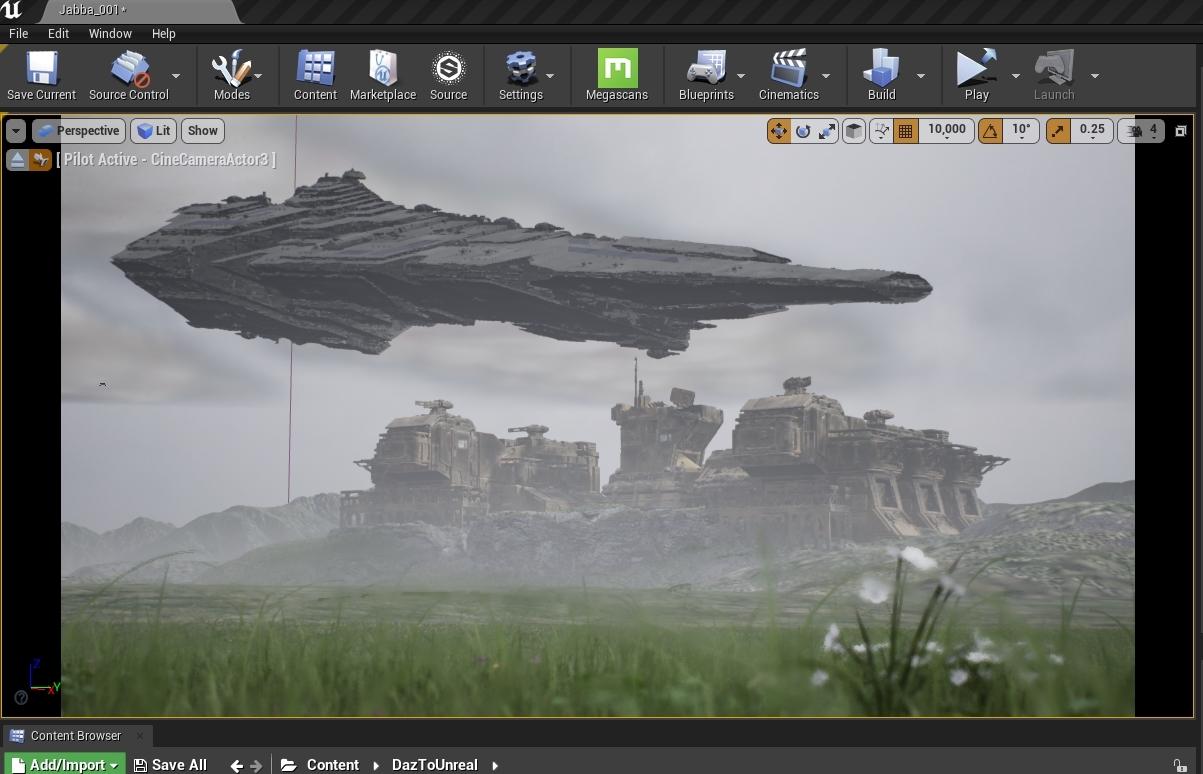Click the content path folder icon
The height and width of the screenshot is (774, 1203).
(288, 765)
